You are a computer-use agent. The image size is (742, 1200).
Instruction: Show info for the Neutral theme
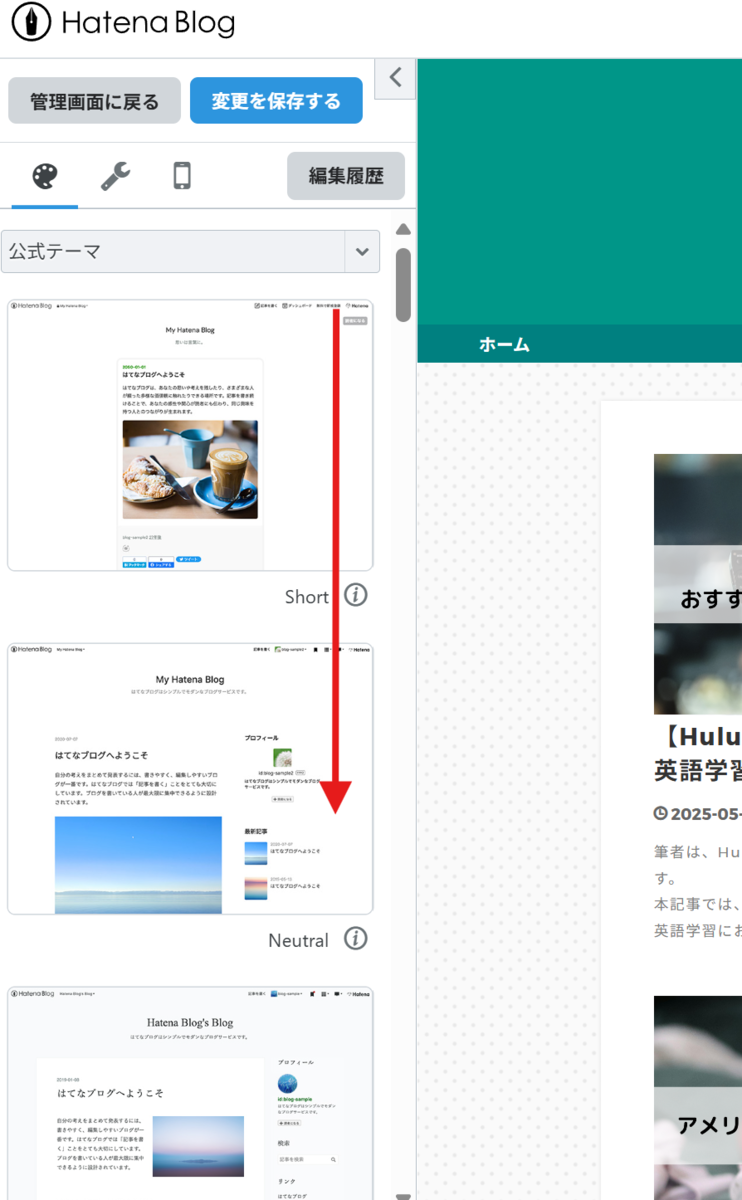(356, 939)
